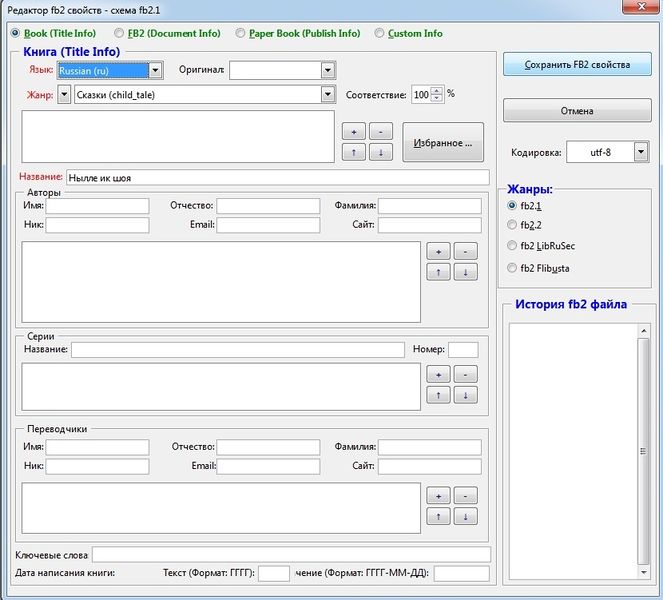This screenshot has height=600, width=663.
Task: Open Избранное favorites button
Action: point(443,142)
